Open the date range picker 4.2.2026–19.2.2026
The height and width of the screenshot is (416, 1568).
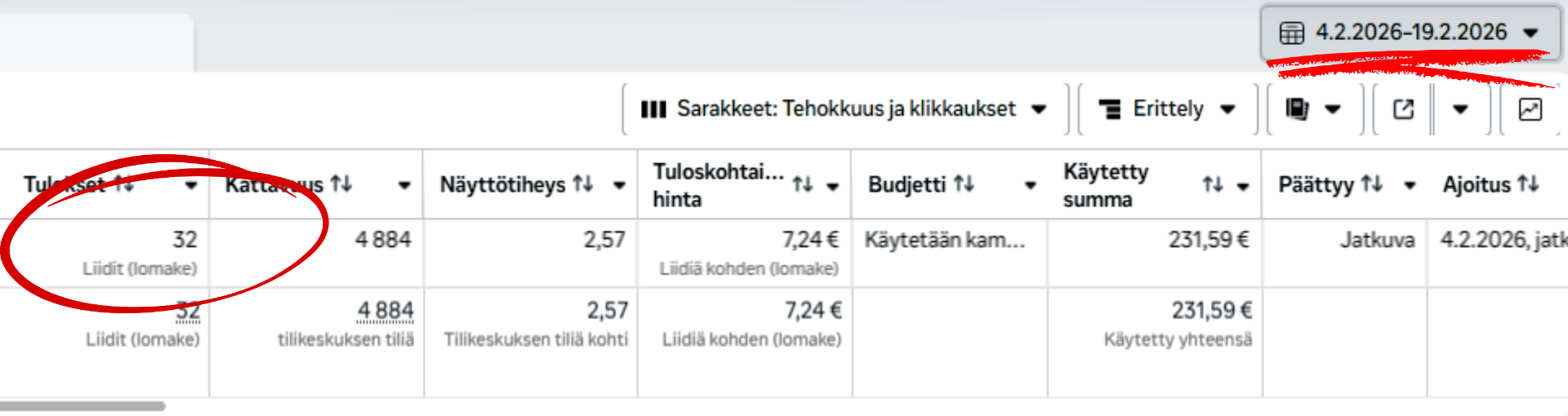click(x=1410, y=33)
